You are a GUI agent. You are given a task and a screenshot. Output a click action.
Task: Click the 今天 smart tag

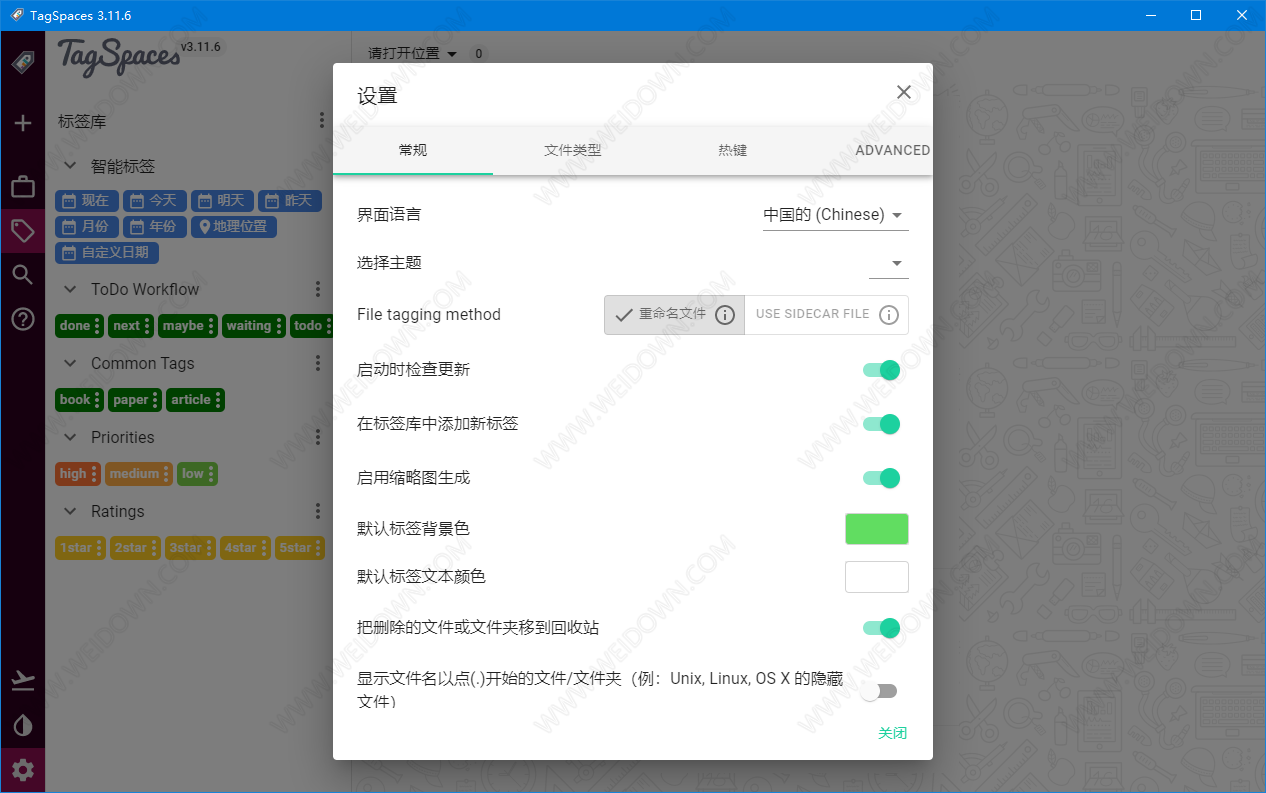155,201
